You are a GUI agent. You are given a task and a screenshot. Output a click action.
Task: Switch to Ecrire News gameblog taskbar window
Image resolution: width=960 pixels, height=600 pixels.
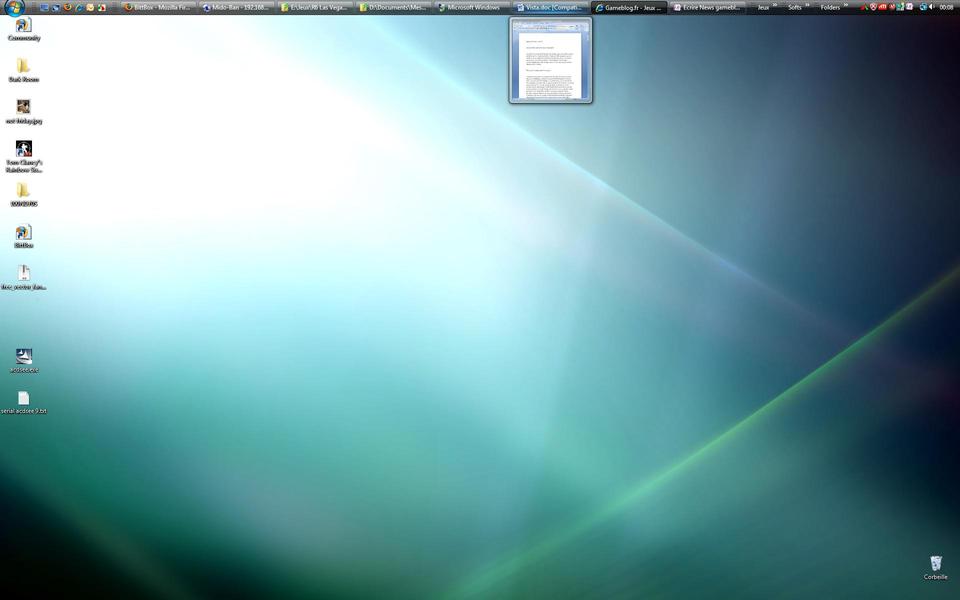707,7
